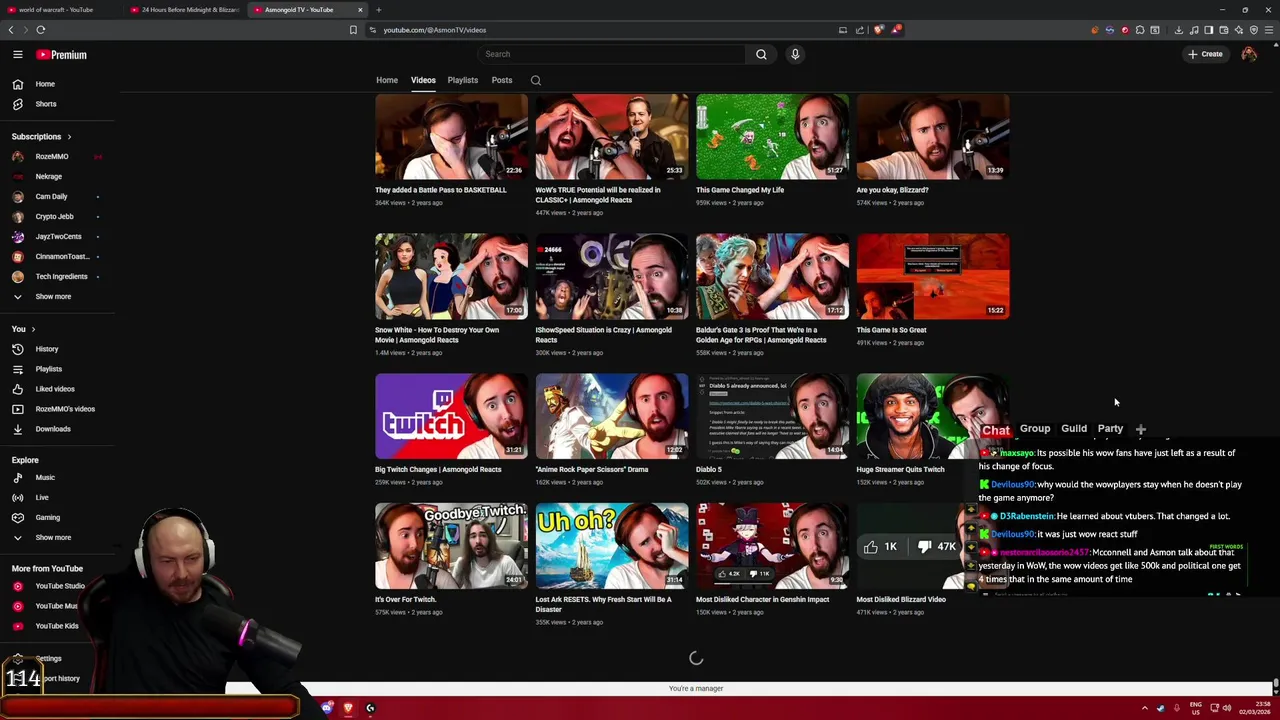
Task: Open Lost Ark RESETS video thumbnail
Action: click(612, 546)
